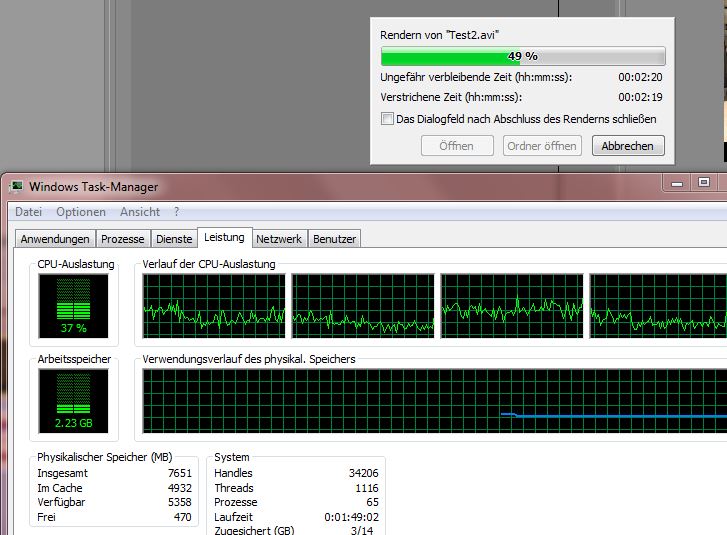Click the 'Ungefähr verbleibende Zeit' label

coord(476,77)
